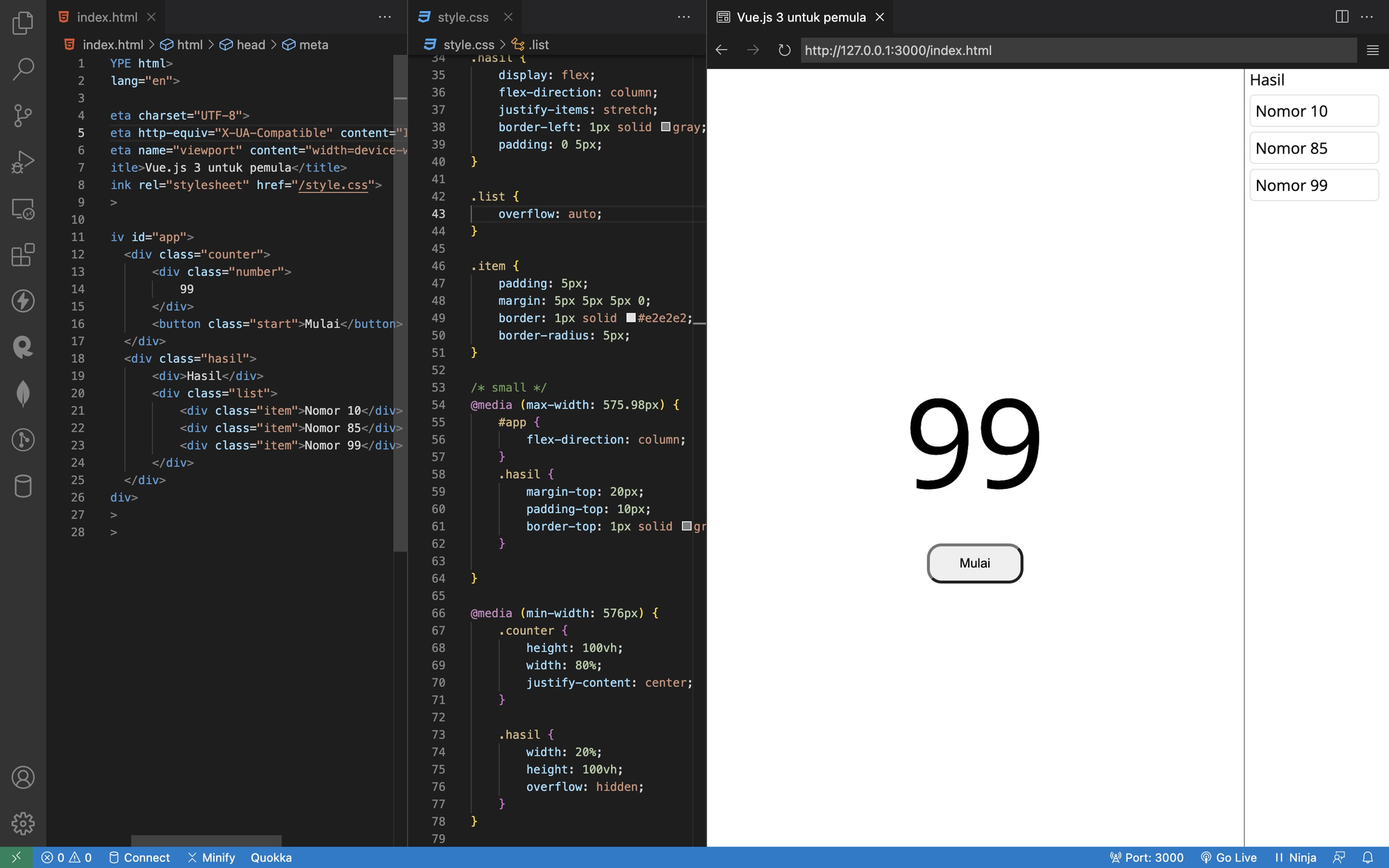Click Go Live in the status bar

pos(1229,858)
